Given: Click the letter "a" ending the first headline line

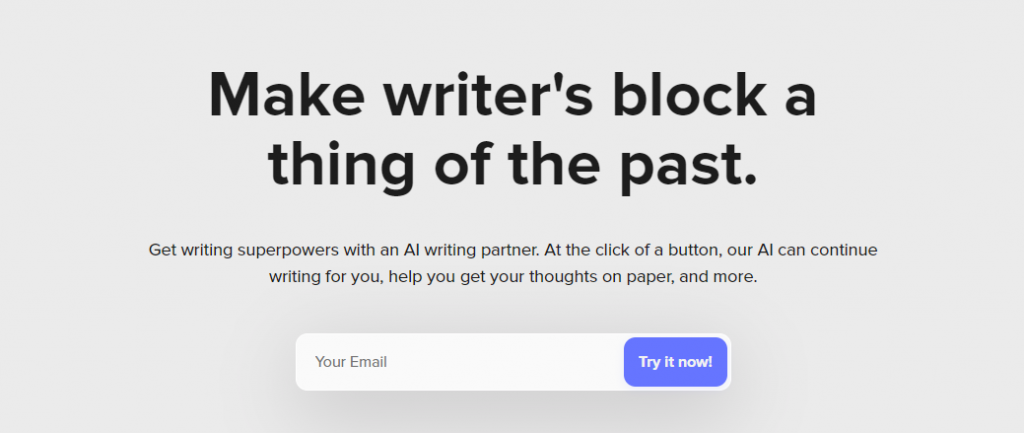Looking at the screenshot, I should point(801,101).
